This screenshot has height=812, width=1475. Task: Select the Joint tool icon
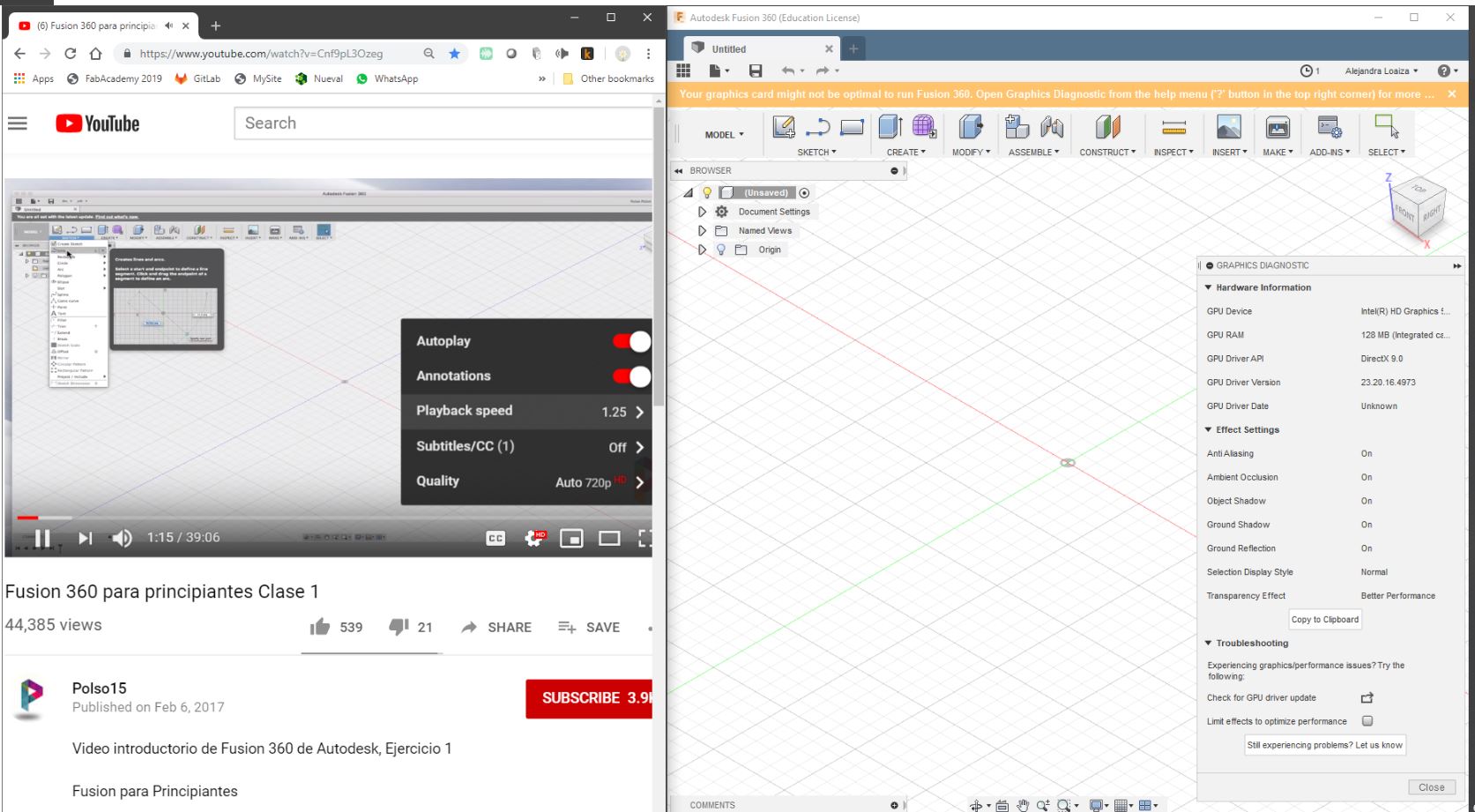pyautogui.click(x=1052, y=127)
